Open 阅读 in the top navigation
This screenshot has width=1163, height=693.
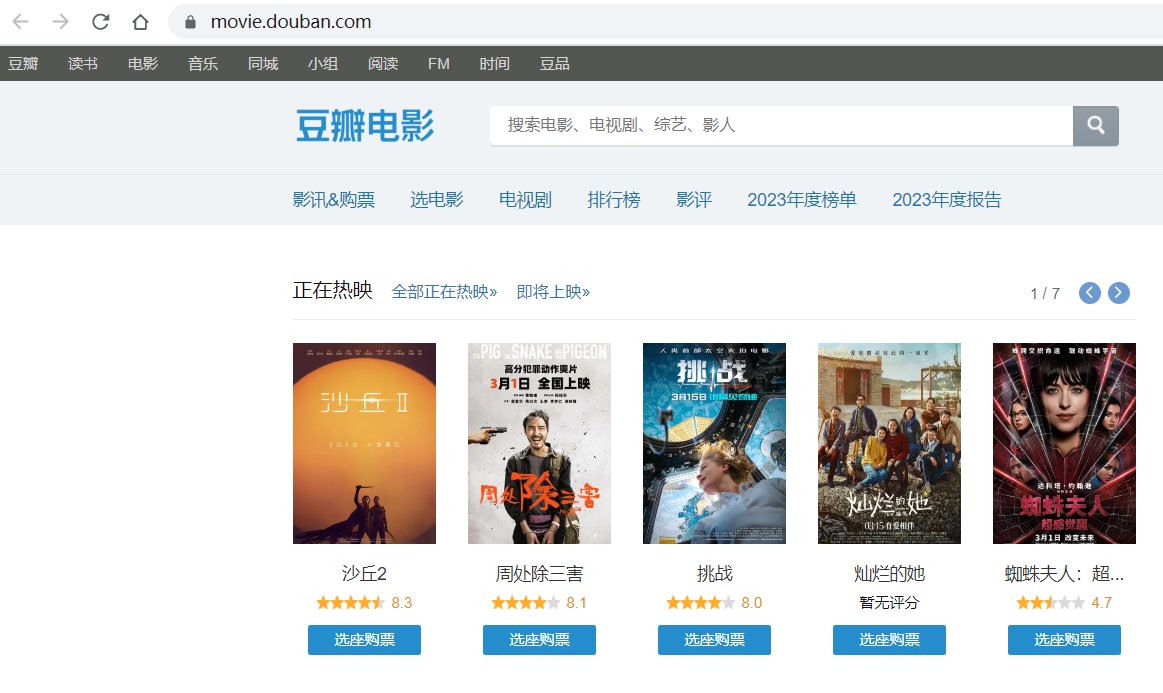(x=383, y=64)
